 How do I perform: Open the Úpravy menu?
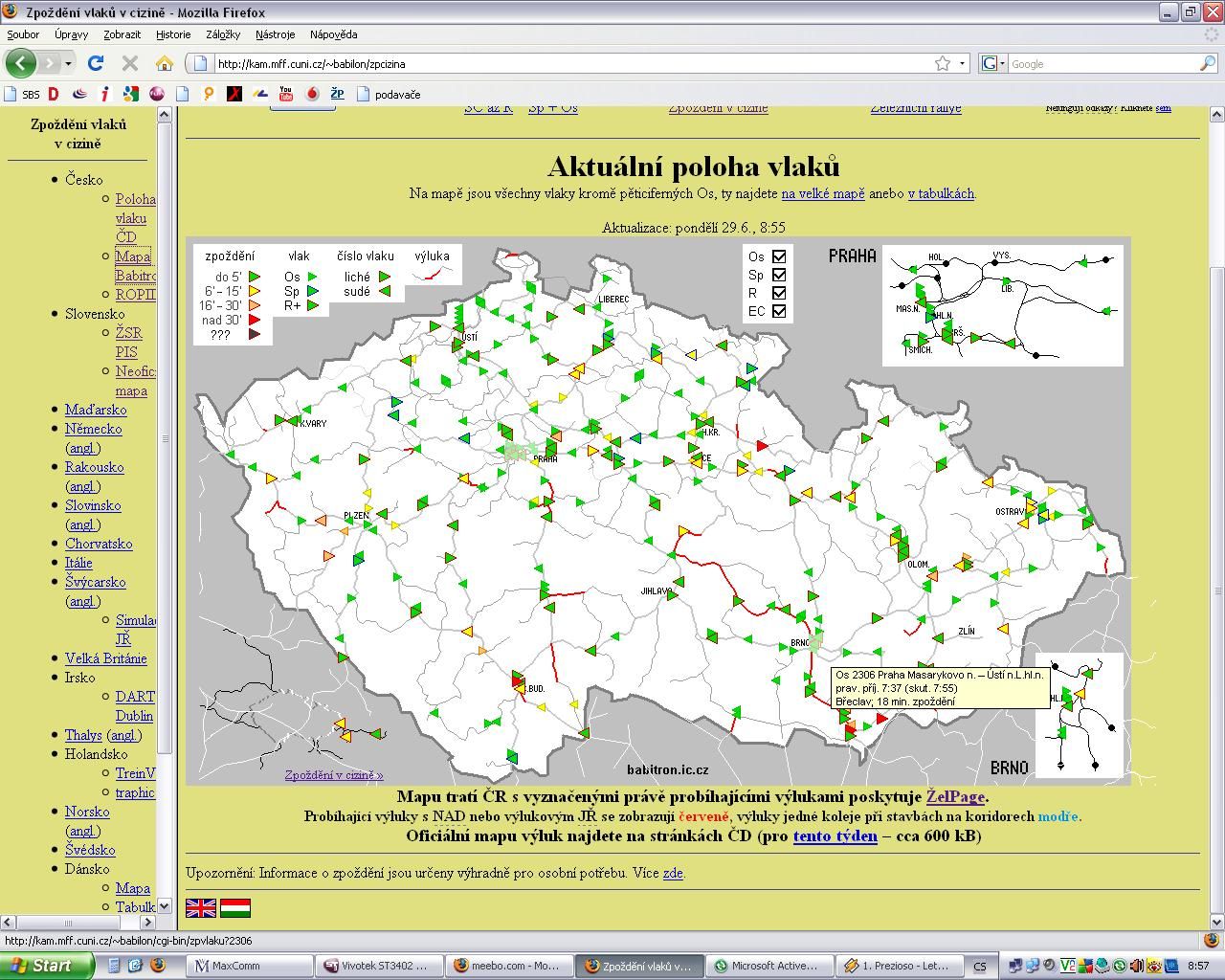[x=71, y=34]
